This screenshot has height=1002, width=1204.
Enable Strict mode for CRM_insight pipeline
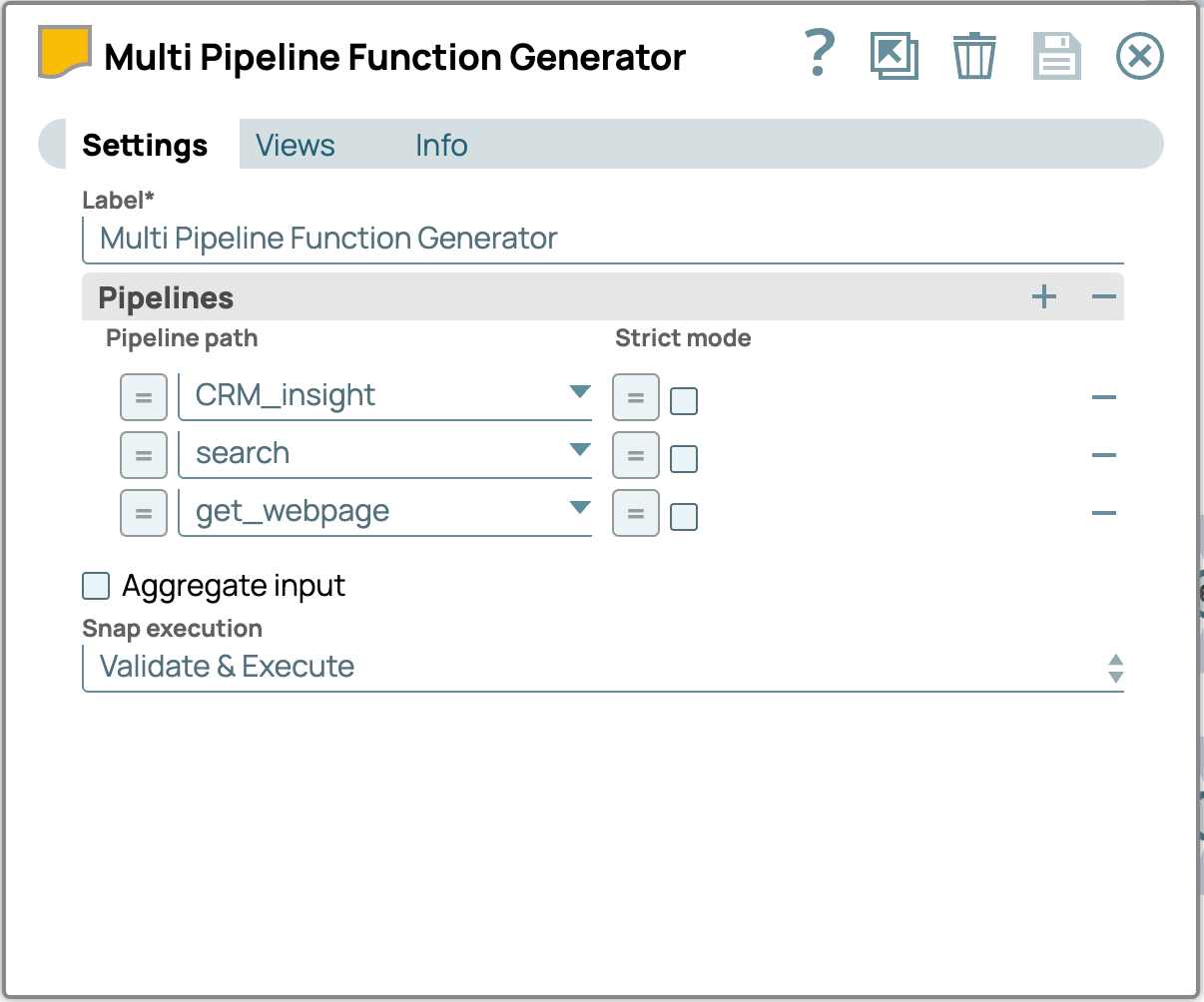tap(684, 401)
